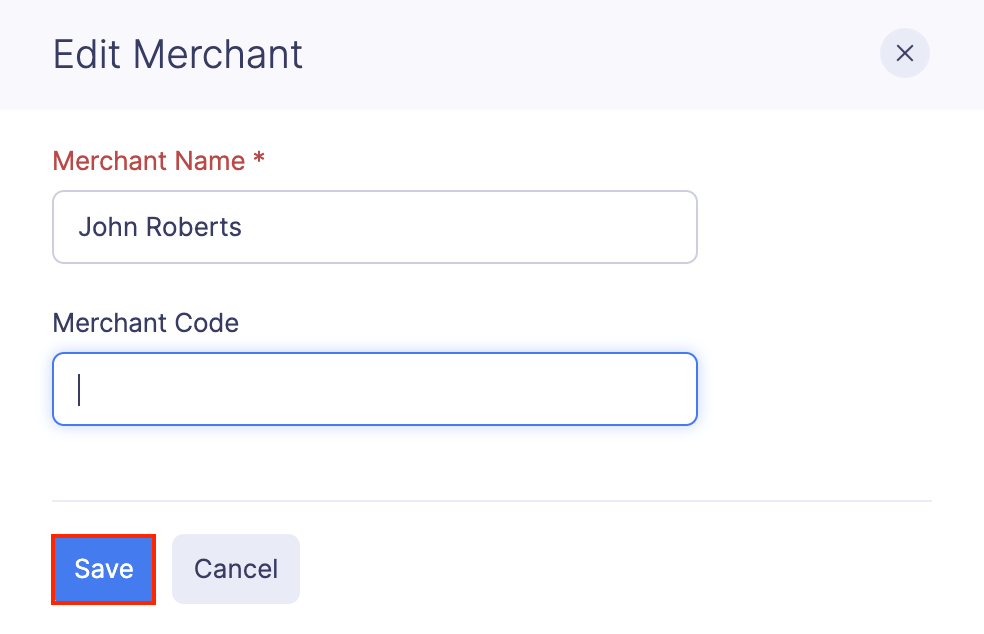
Task: Click the Merchant Code label
Action: (x=145, y=323)
